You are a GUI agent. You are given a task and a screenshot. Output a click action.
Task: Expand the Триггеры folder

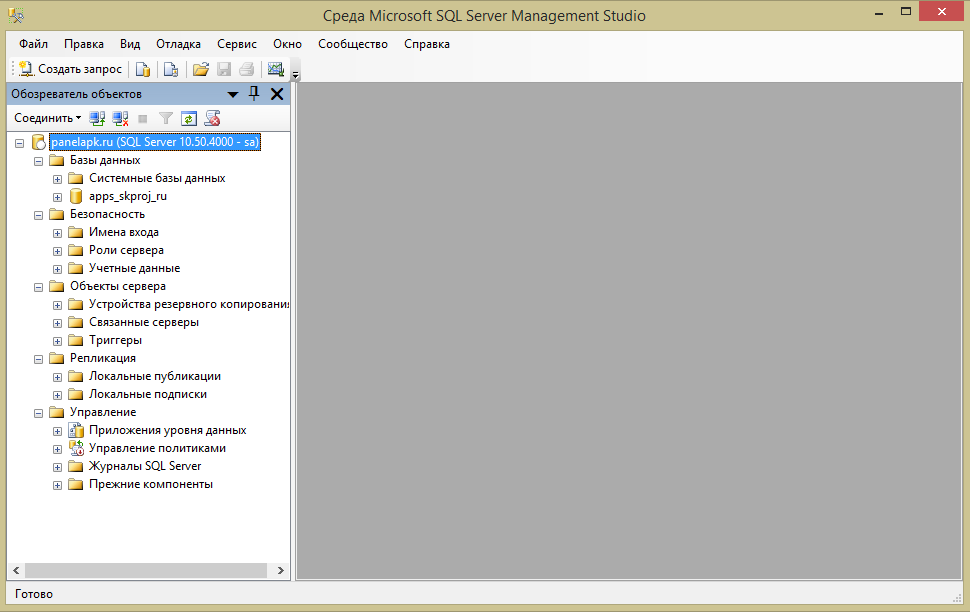coord(58,341)
